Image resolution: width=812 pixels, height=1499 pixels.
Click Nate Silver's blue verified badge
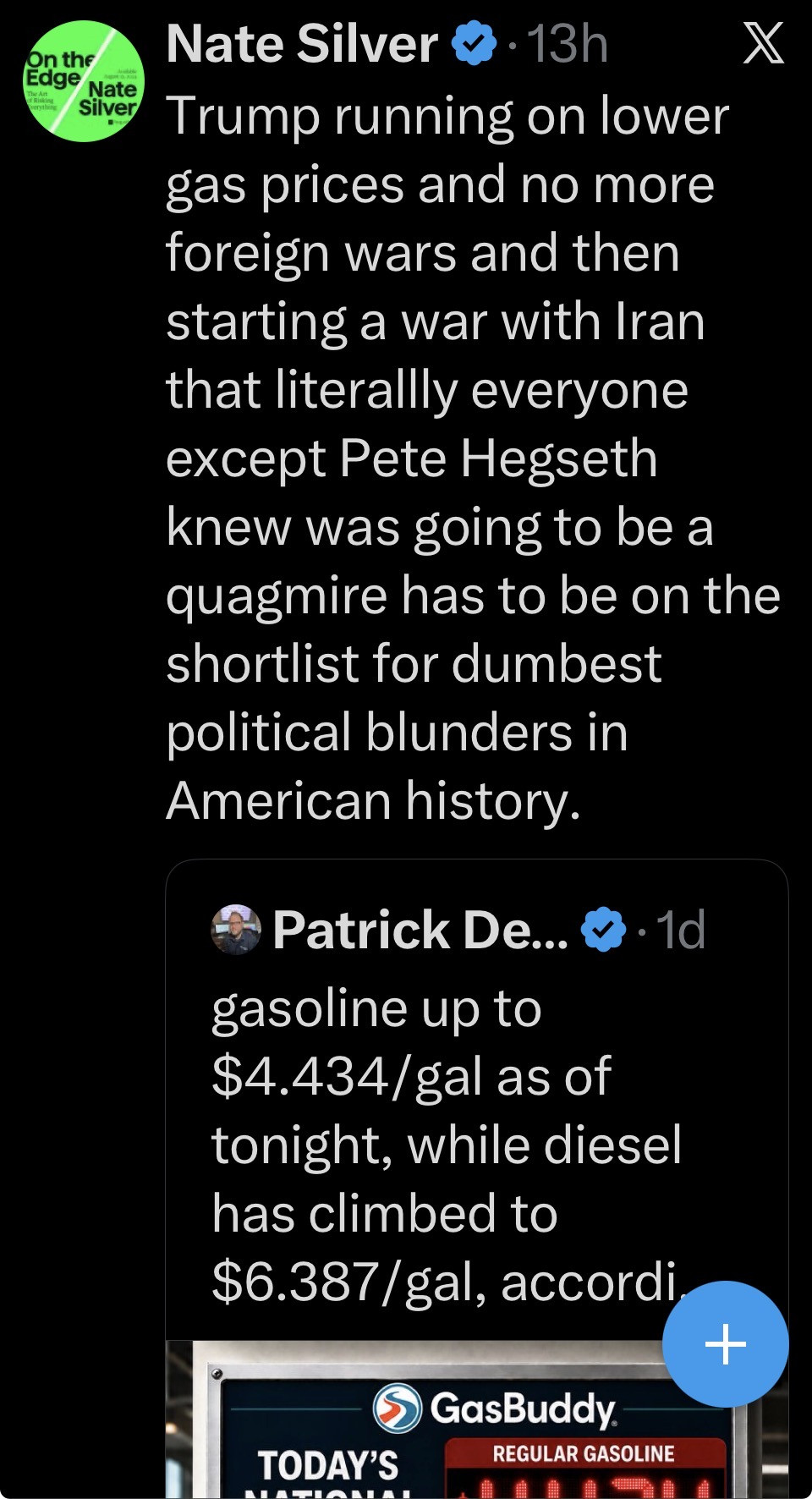(x=475, y=44)
